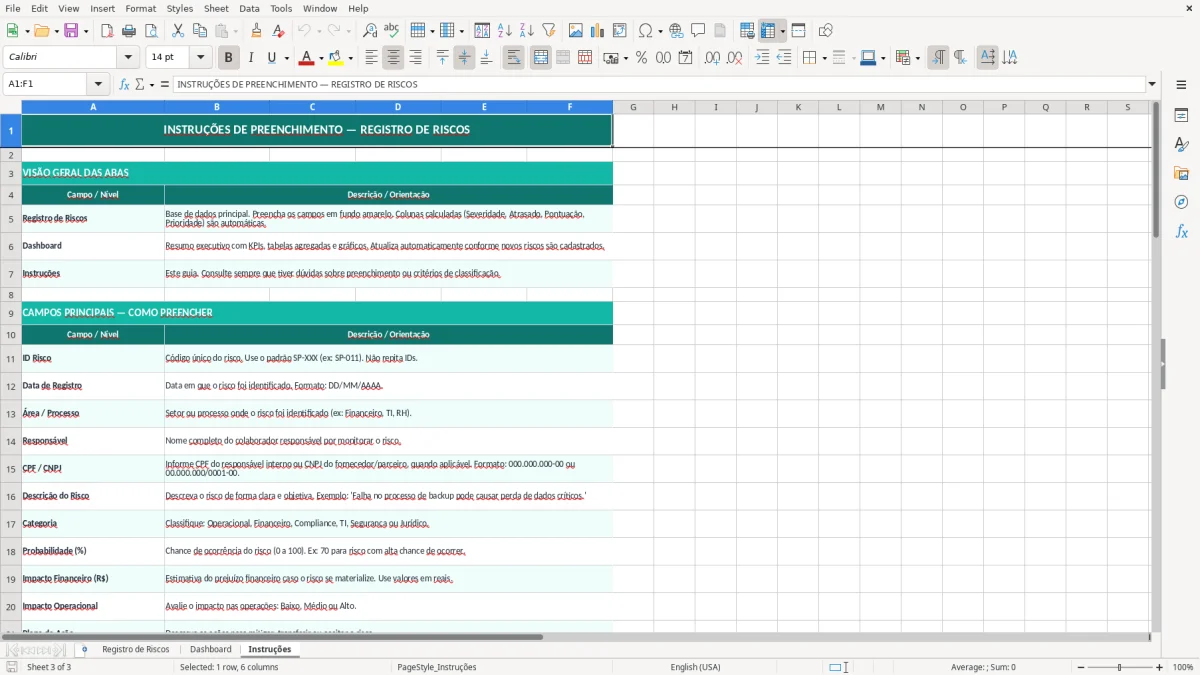Open Conditional Formatting dropdown arrow
The width and height of the screenshot is (1200, 675).
click(916, 58)
